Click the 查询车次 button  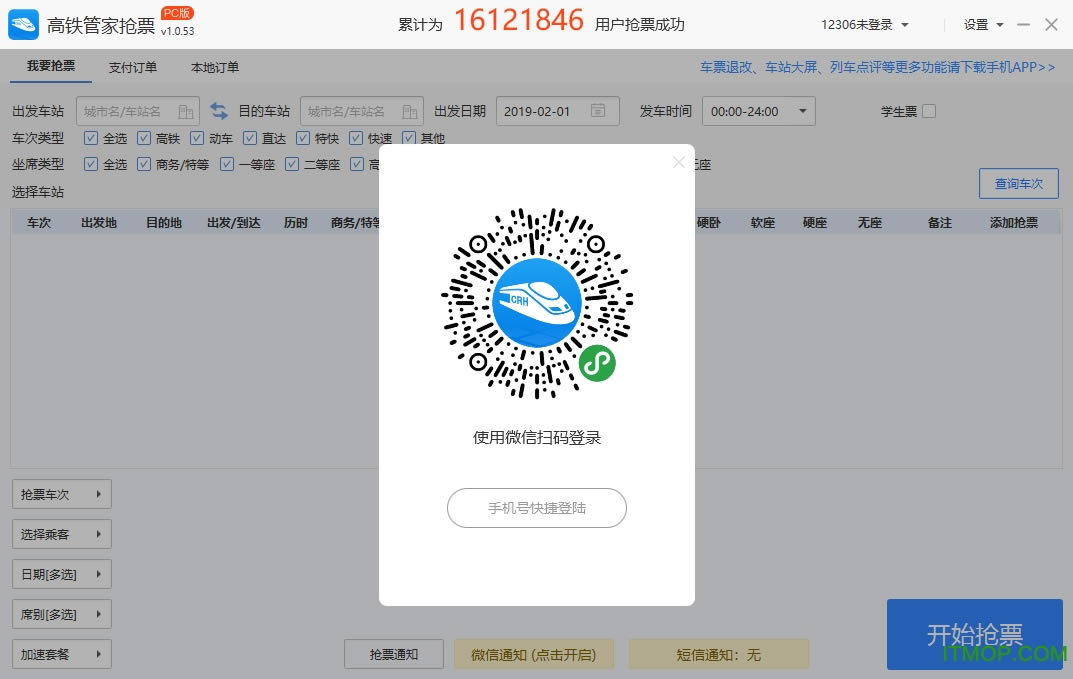[x=1019, y=183]
